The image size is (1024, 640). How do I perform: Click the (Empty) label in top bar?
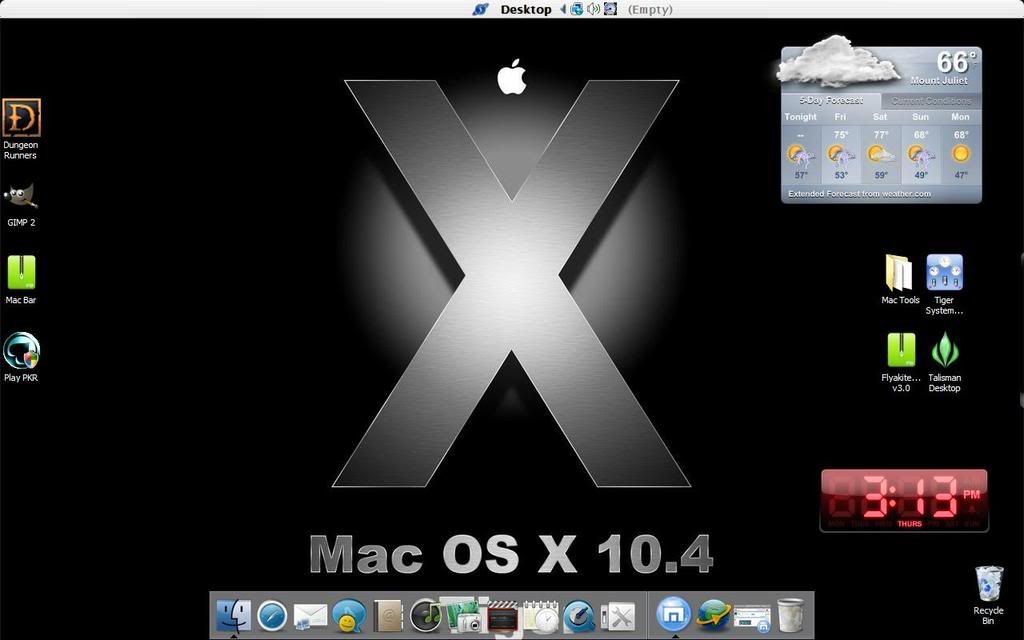(650, 10)
